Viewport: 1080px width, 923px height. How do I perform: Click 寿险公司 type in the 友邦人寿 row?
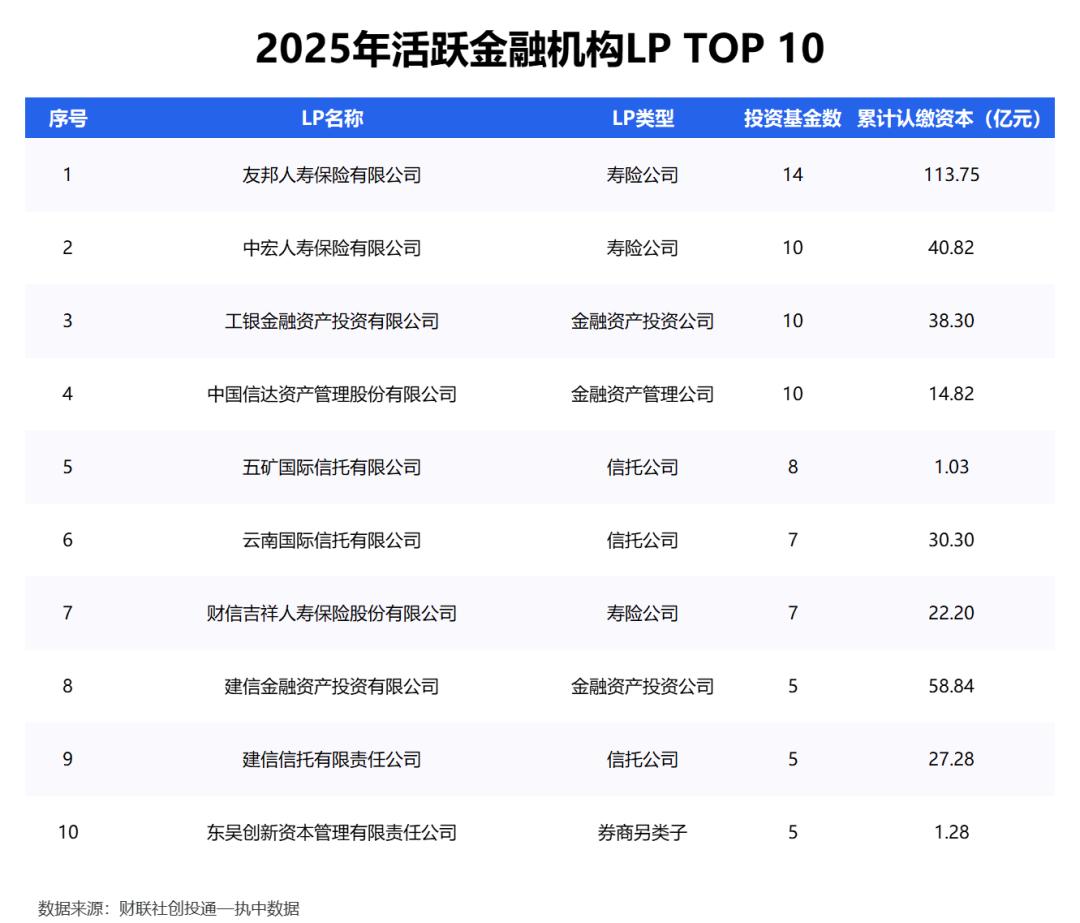click(643, 175)
